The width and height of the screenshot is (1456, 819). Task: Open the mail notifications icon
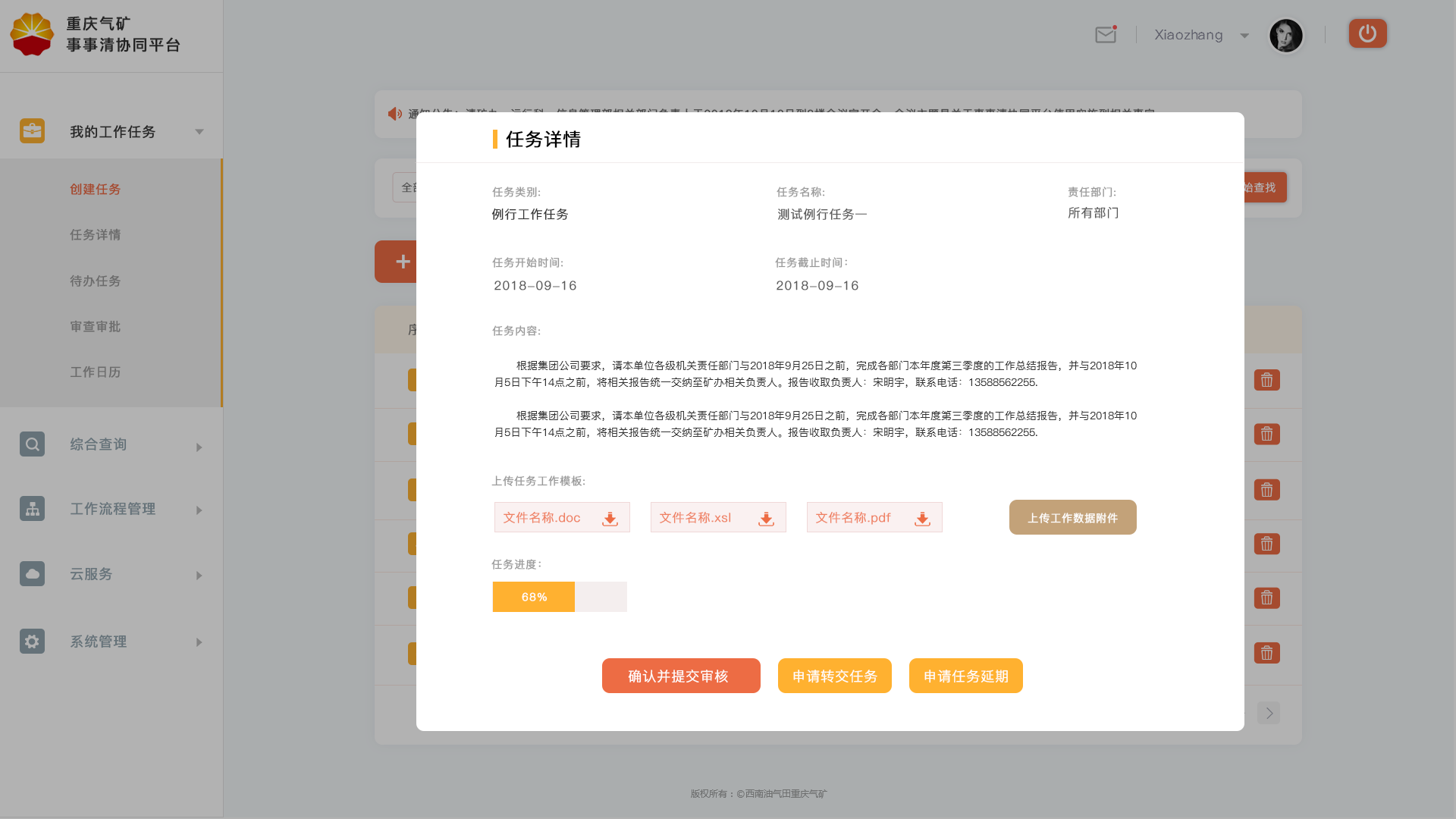click(1105, 34)
